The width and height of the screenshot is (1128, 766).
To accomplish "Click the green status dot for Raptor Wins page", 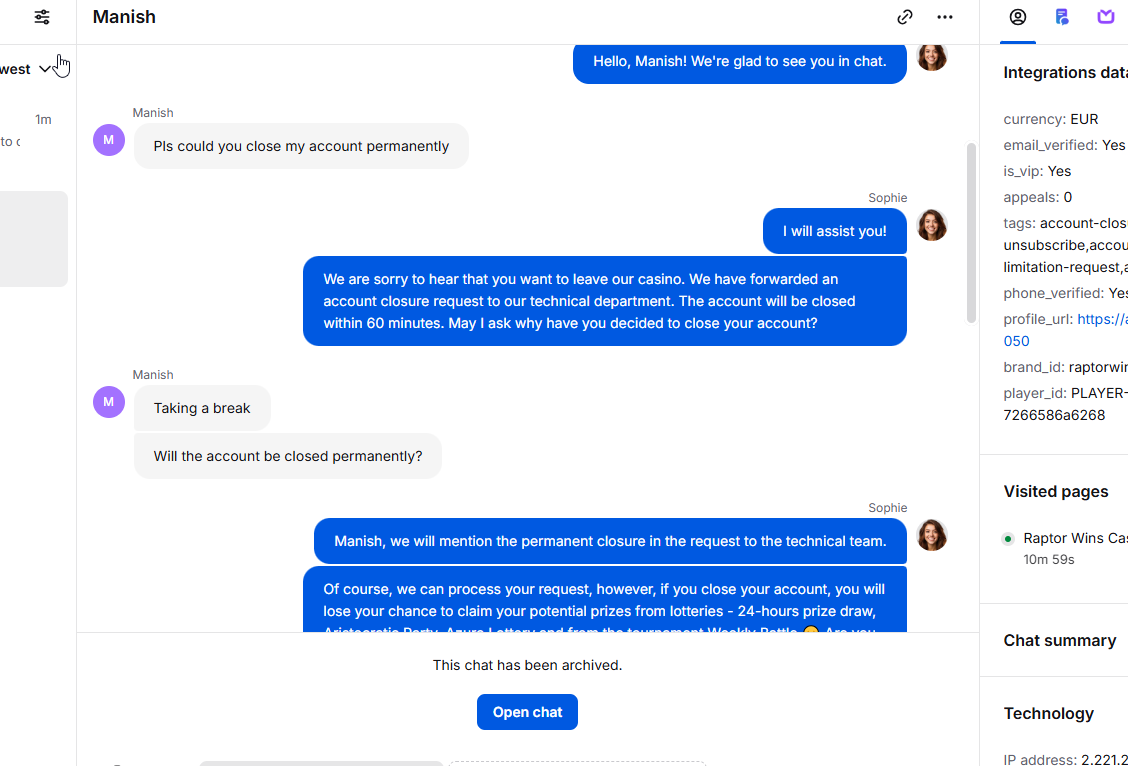I will point(1008,539).
